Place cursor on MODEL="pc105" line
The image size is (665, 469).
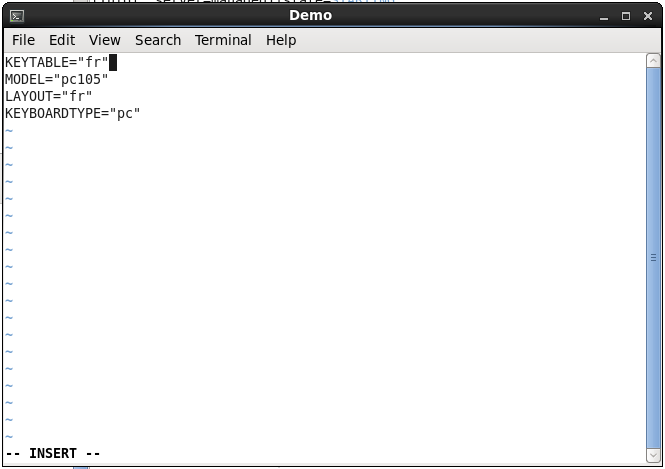(x=56, y=80)
